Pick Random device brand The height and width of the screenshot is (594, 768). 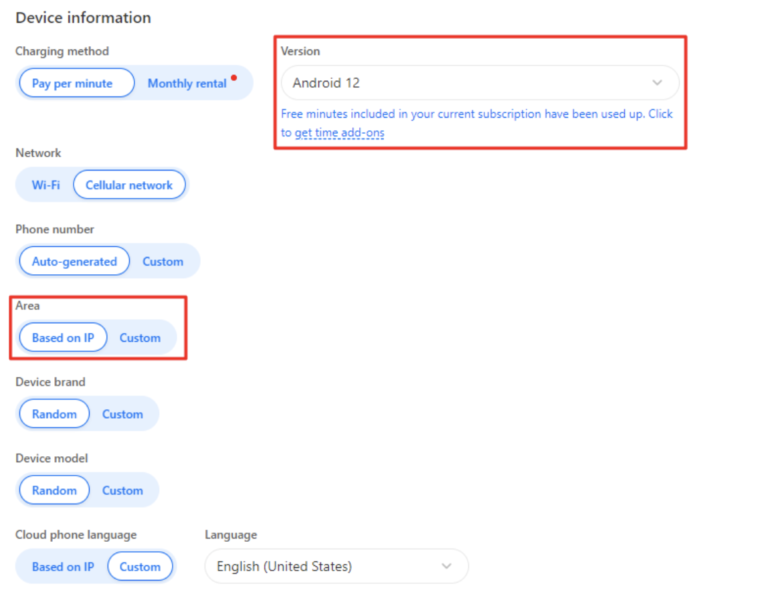click(54, 414)
